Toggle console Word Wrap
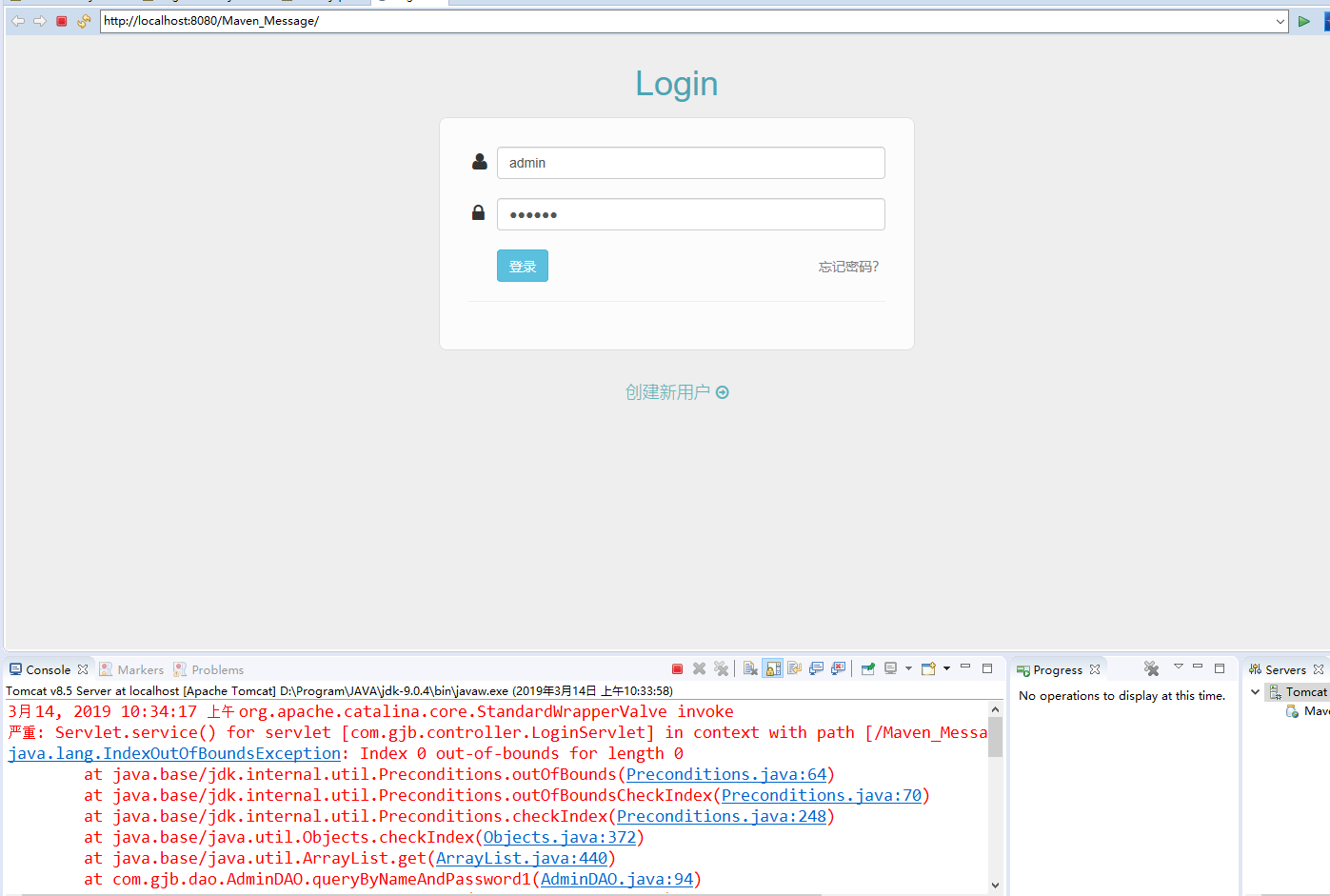Image resolution: width=1330 pixels, height=896 pixels. 794,668
